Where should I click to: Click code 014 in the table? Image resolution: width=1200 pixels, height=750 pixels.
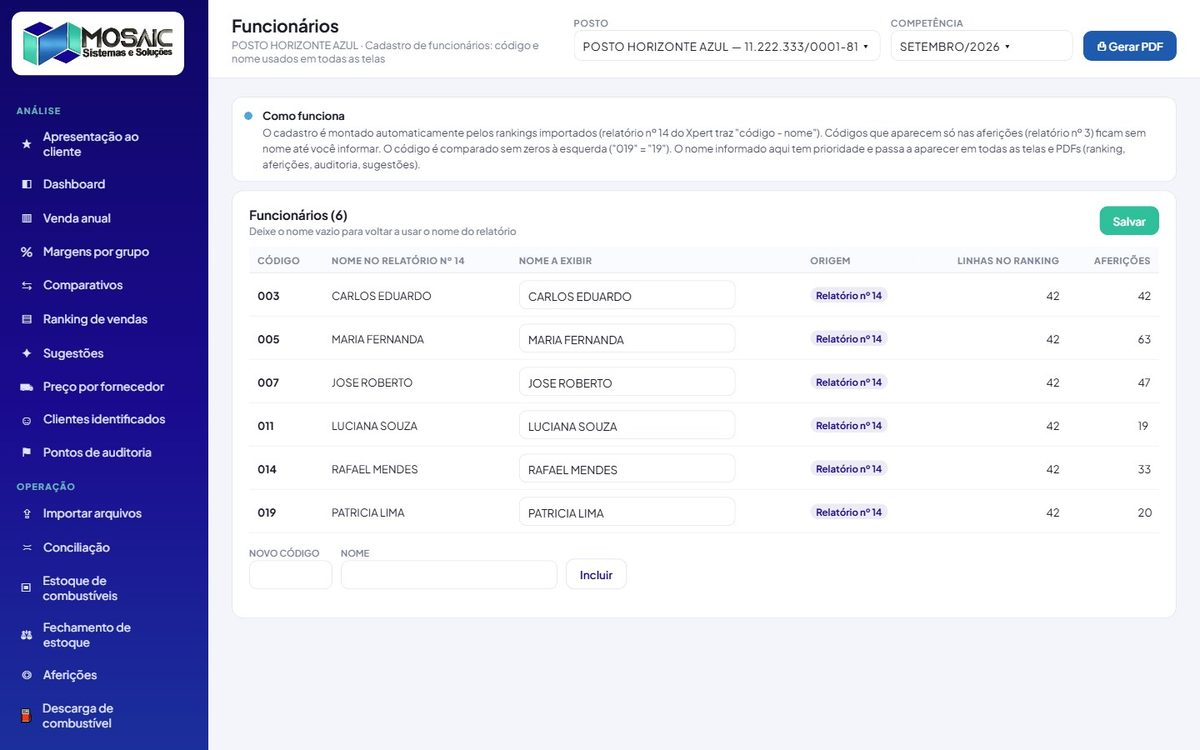(x=267, y=469)
